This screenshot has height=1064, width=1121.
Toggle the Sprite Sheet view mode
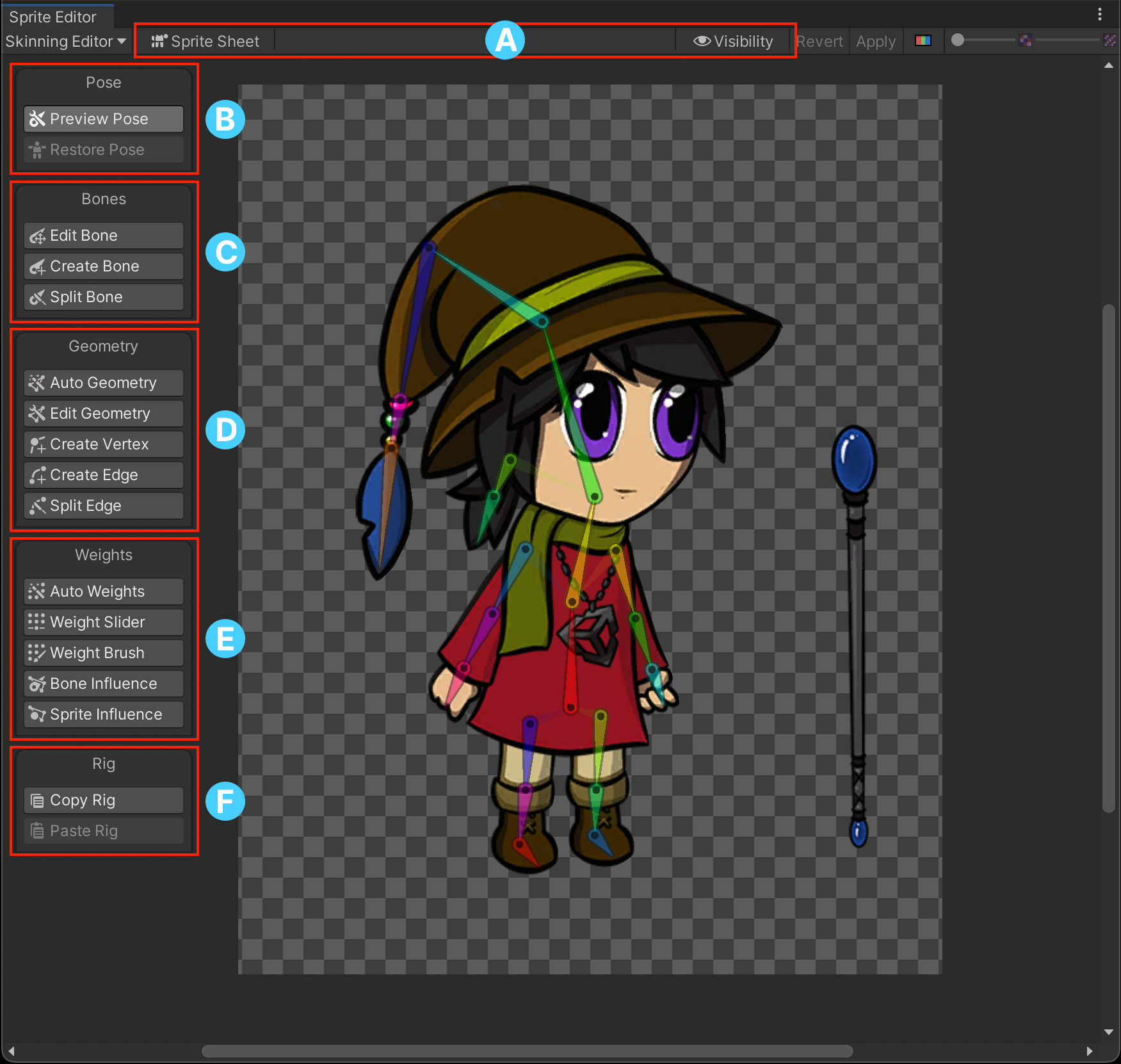[206, 42]
